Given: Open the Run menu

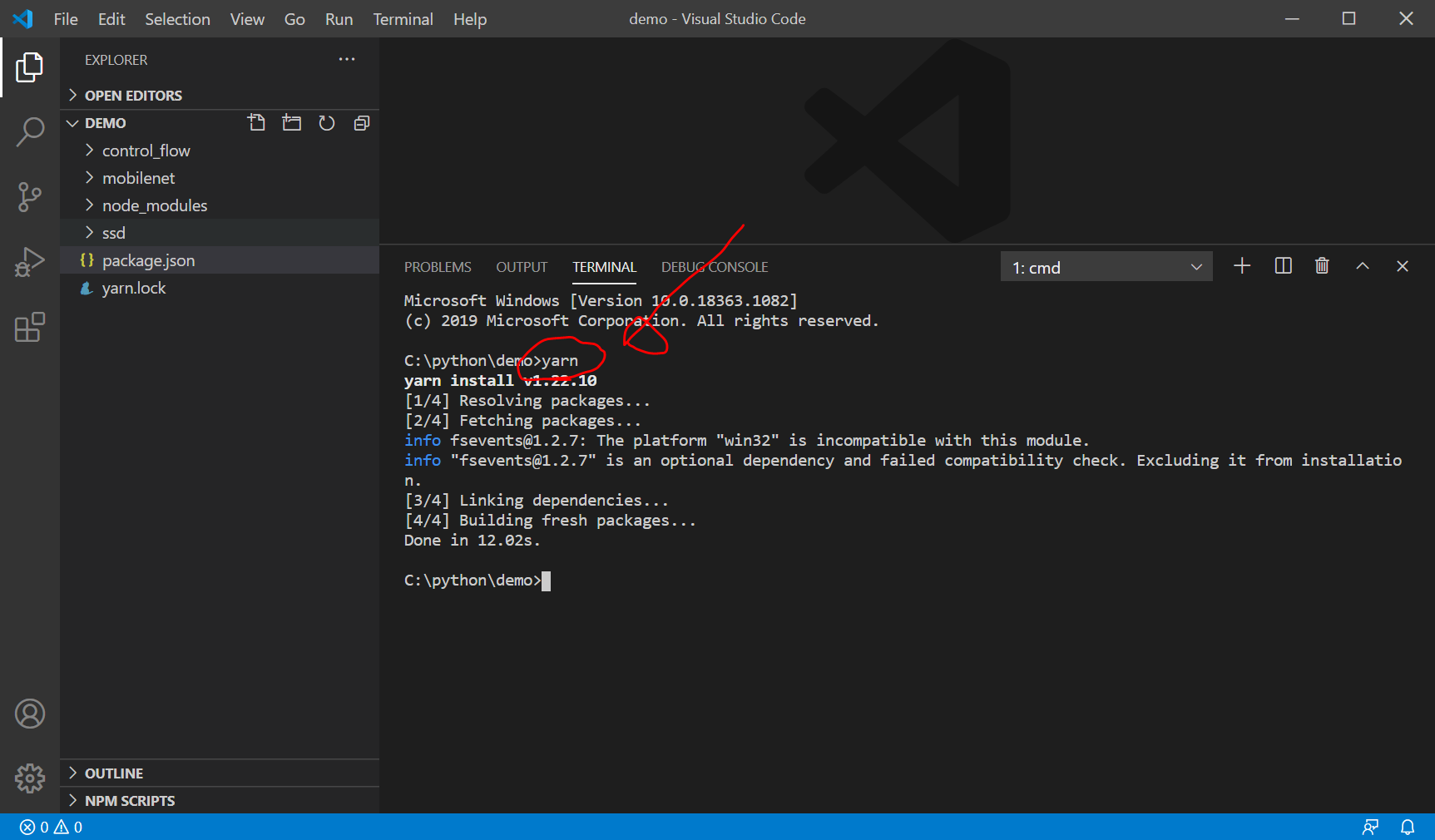Looking at the screenshot, I should click(339, 19).
